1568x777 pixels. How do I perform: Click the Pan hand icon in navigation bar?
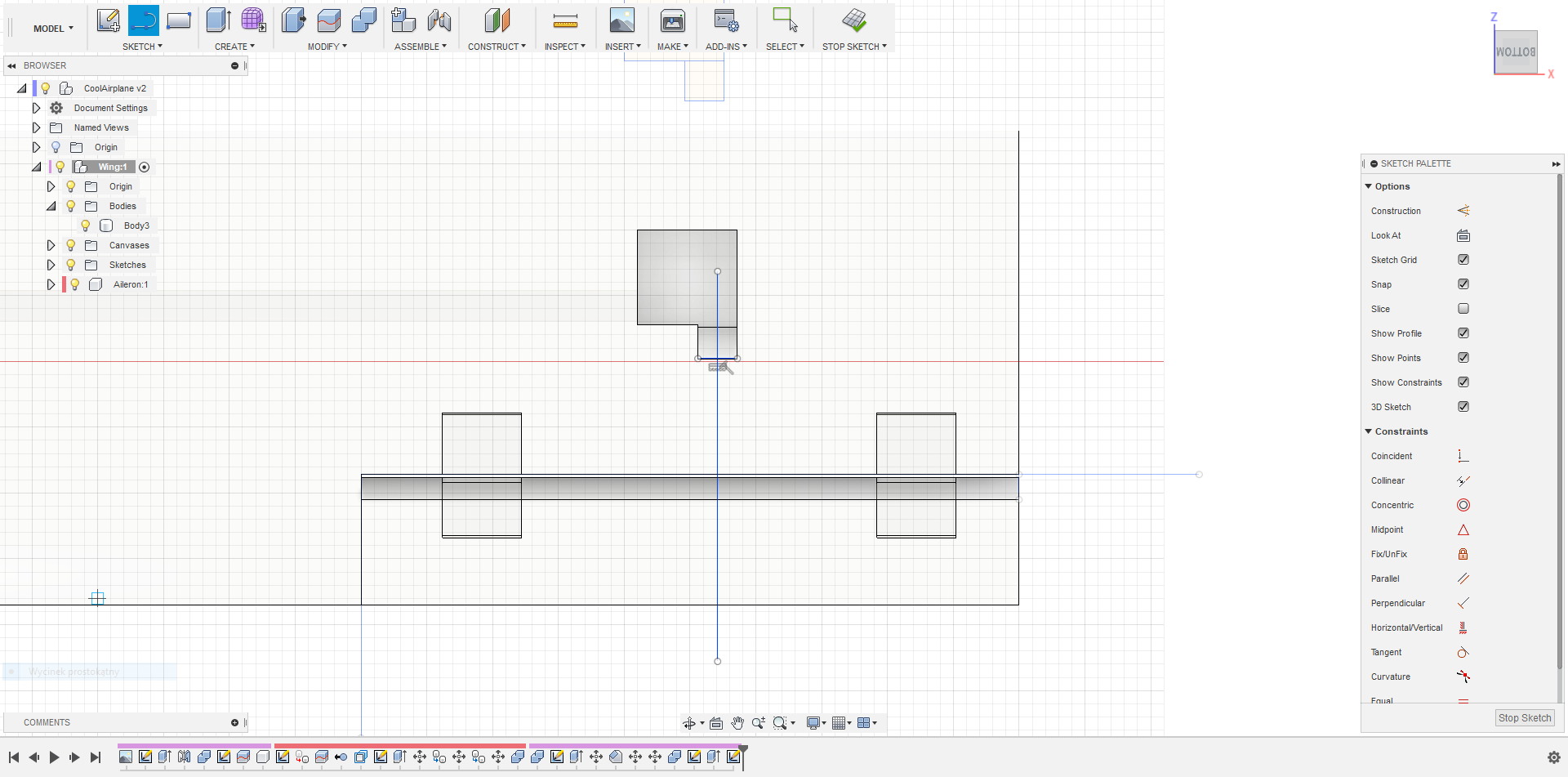pyautogui.click(x=738, y=723)
